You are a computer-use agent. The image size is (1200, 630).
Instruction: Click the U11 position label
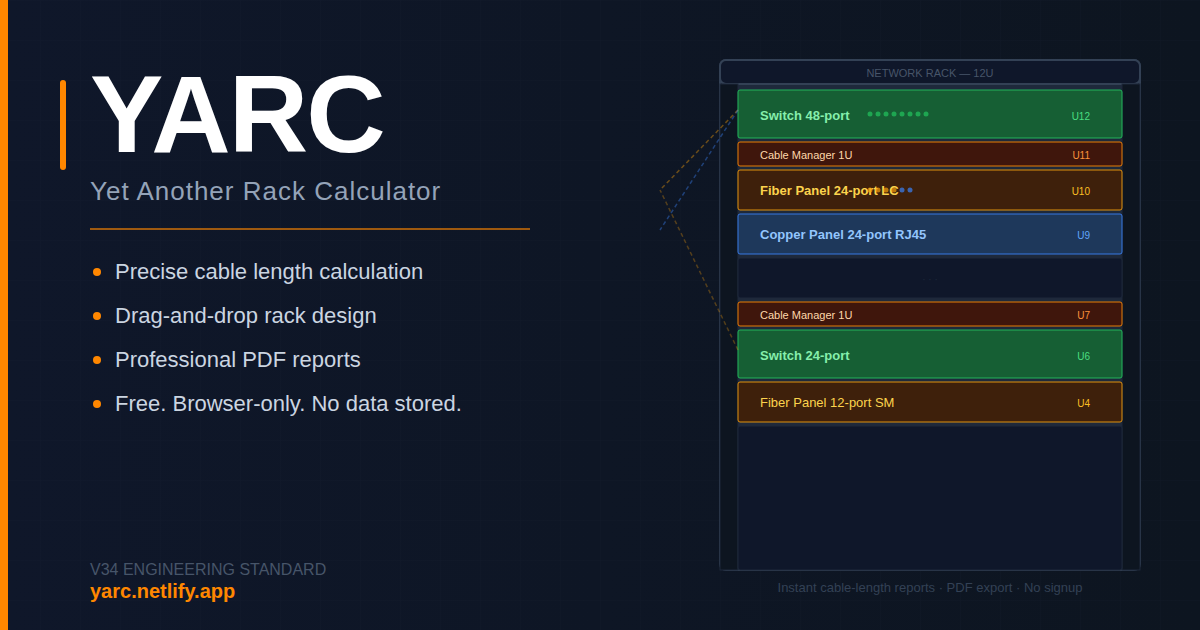pos(1081,155)
